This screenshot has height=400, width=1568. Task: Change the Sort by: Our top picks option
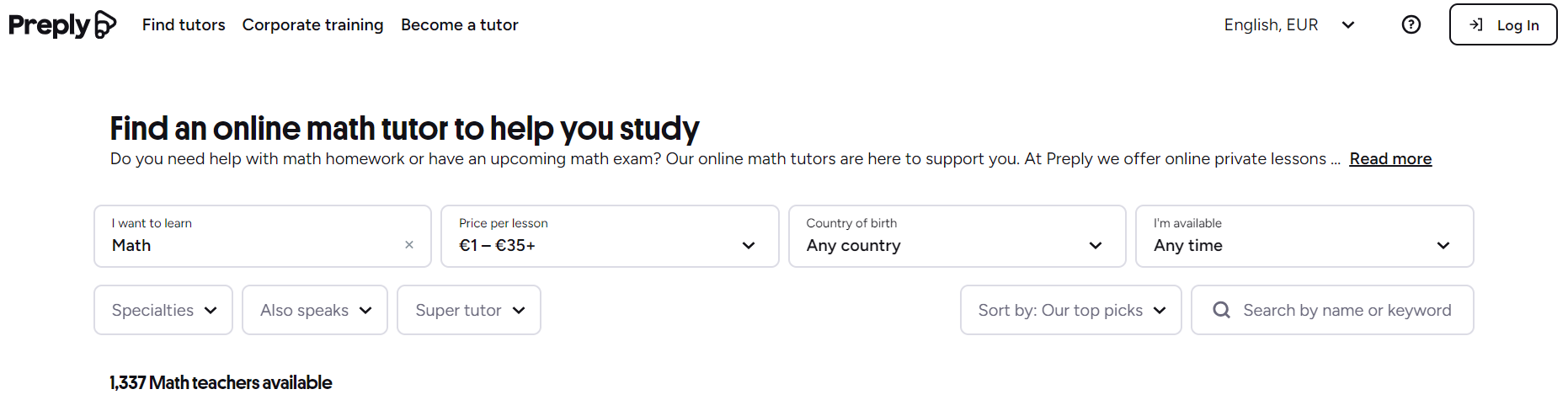coord(1071,310)
